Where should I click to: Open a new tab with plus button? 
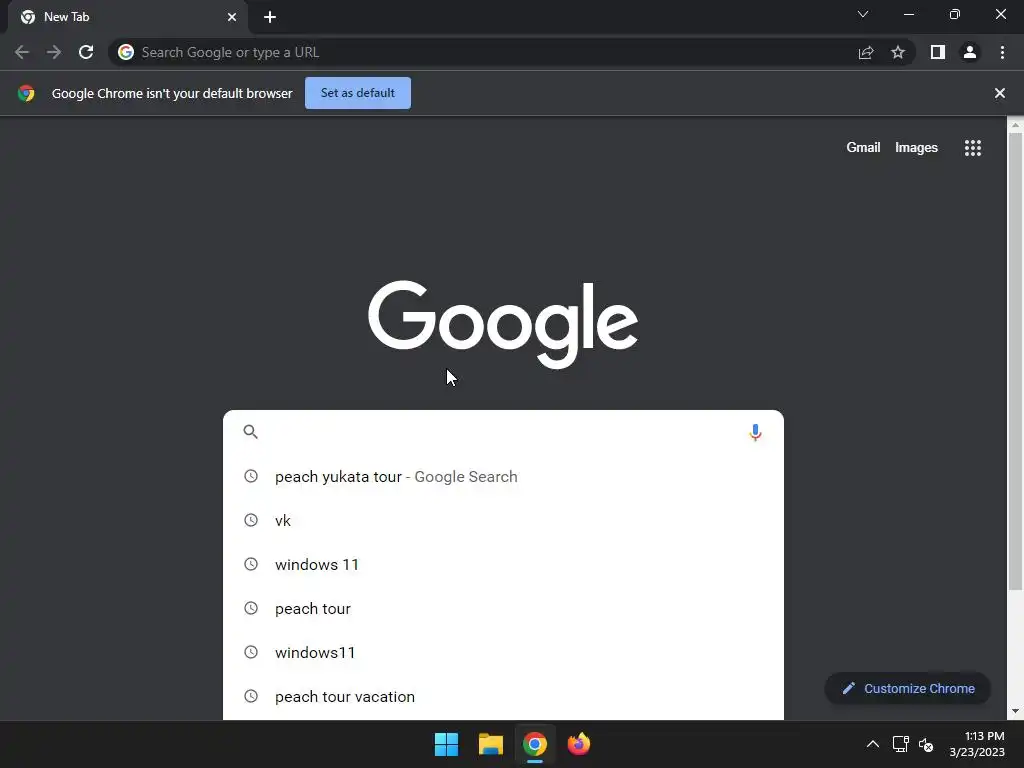pyautogui.click(x=270, y=17)
